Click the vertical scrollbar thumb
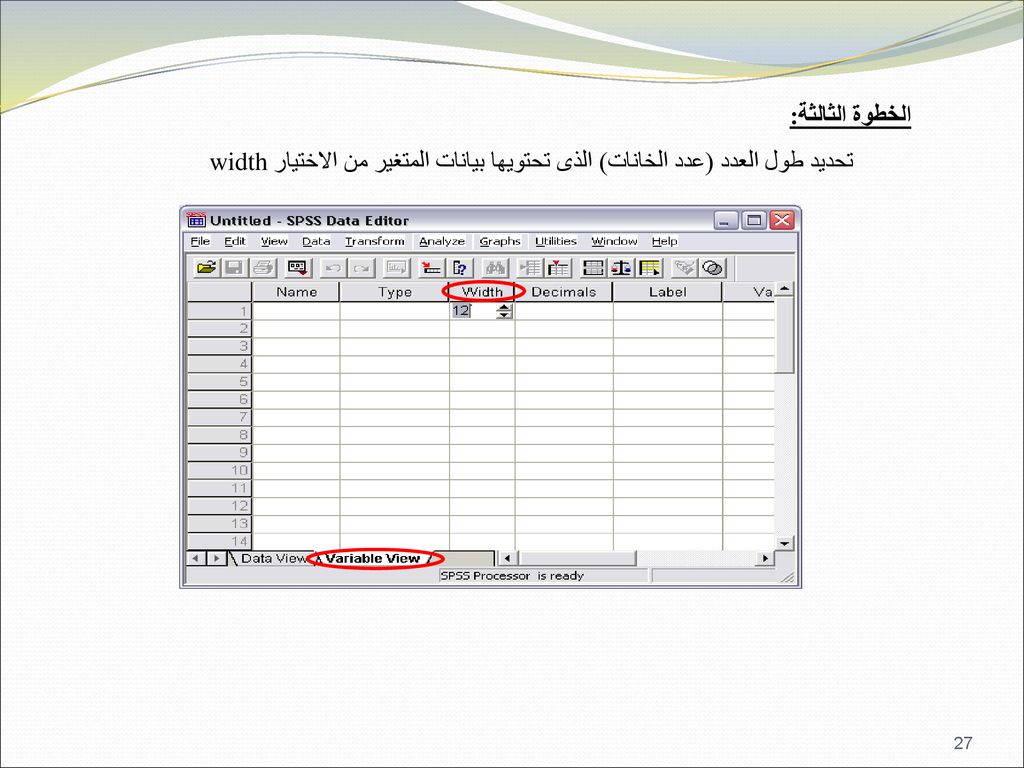Viewport: 1024px width, 768px height. pos(784,334)
